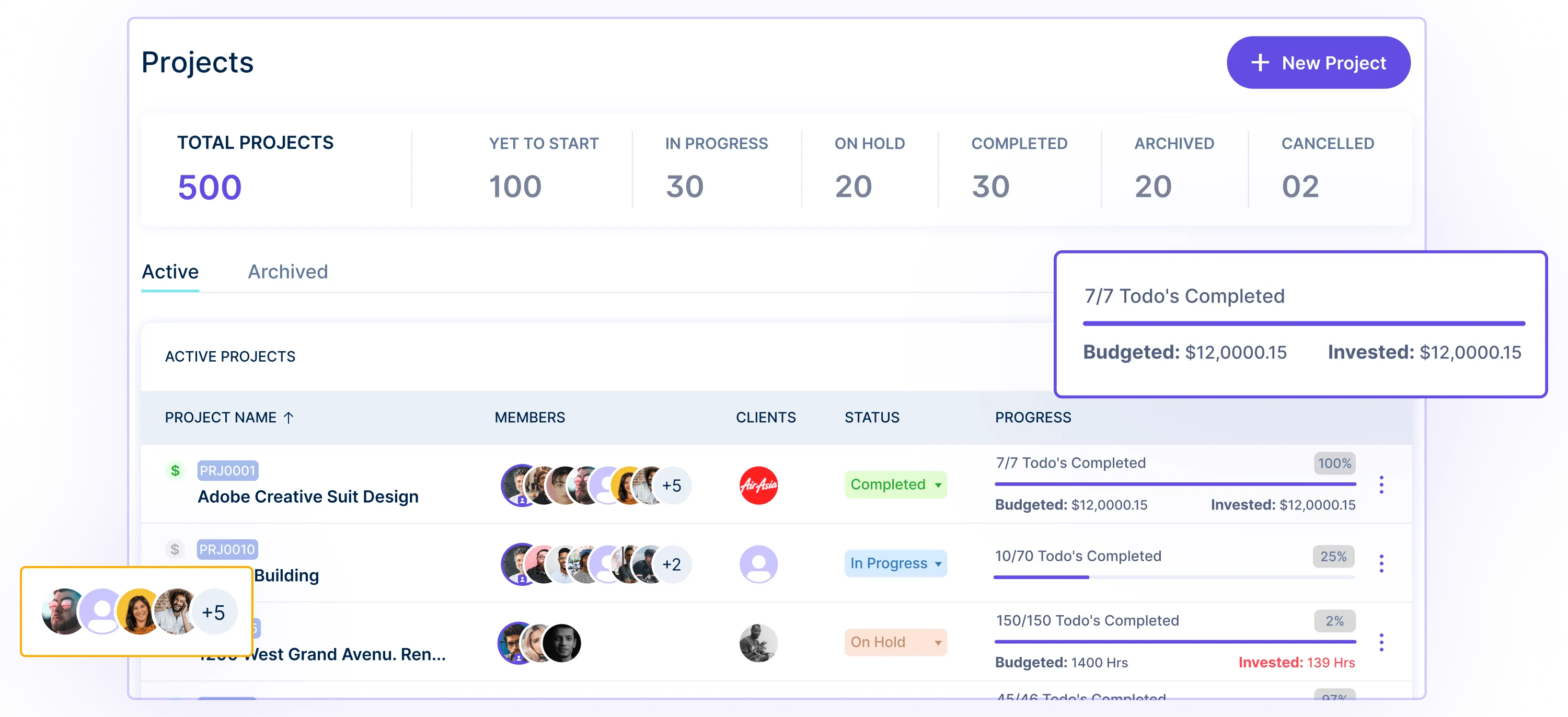This screenshot has width=1568, height=717.
Task: Switch to the Archived tab
Action: point(288,271)
